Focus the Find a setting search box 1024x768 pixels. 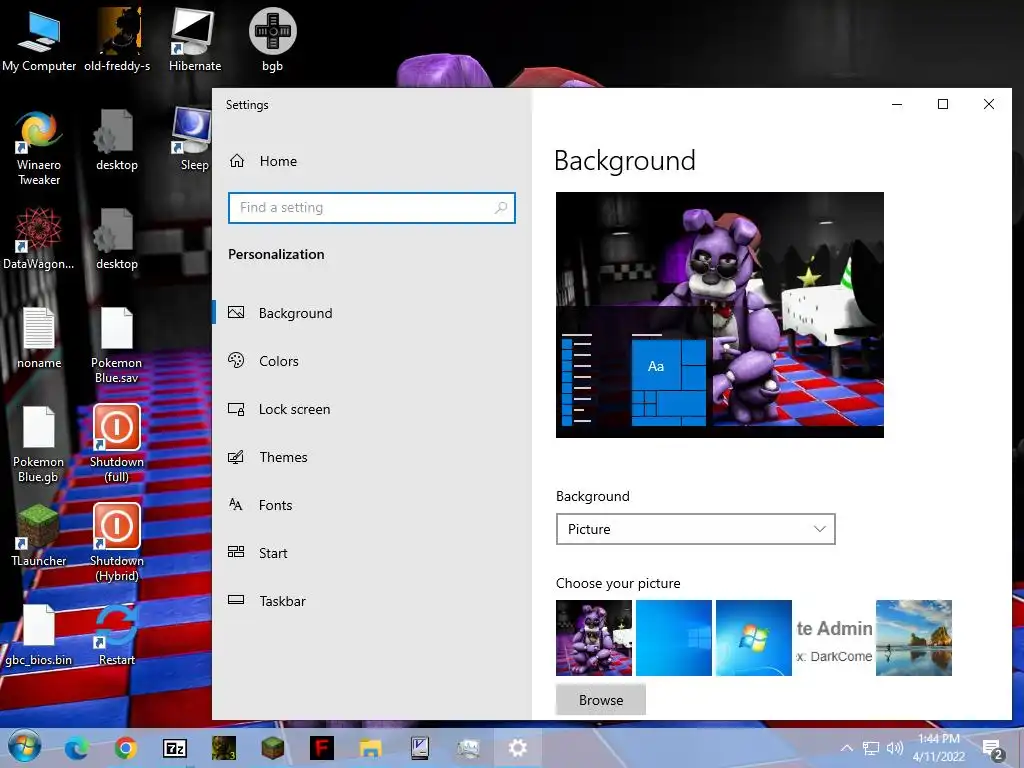click(372, 208)
